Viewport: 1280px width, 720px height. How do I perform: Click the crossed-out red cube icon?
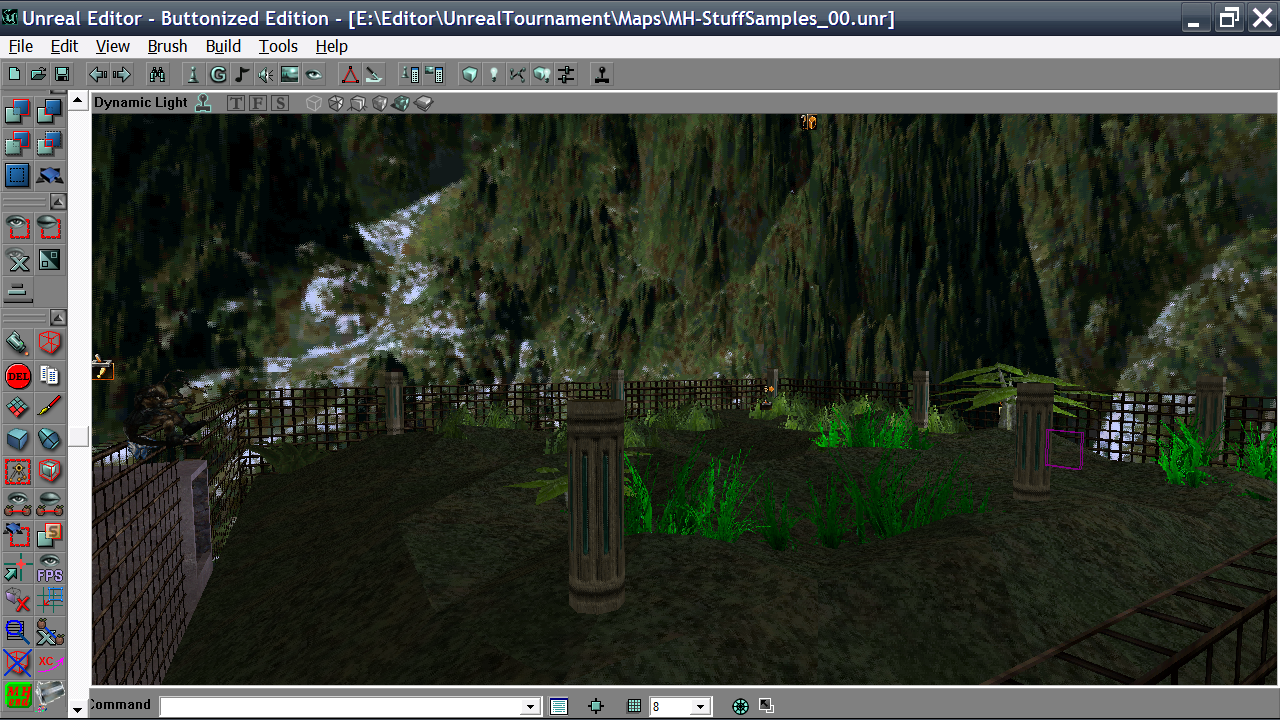tap(17, 662)
